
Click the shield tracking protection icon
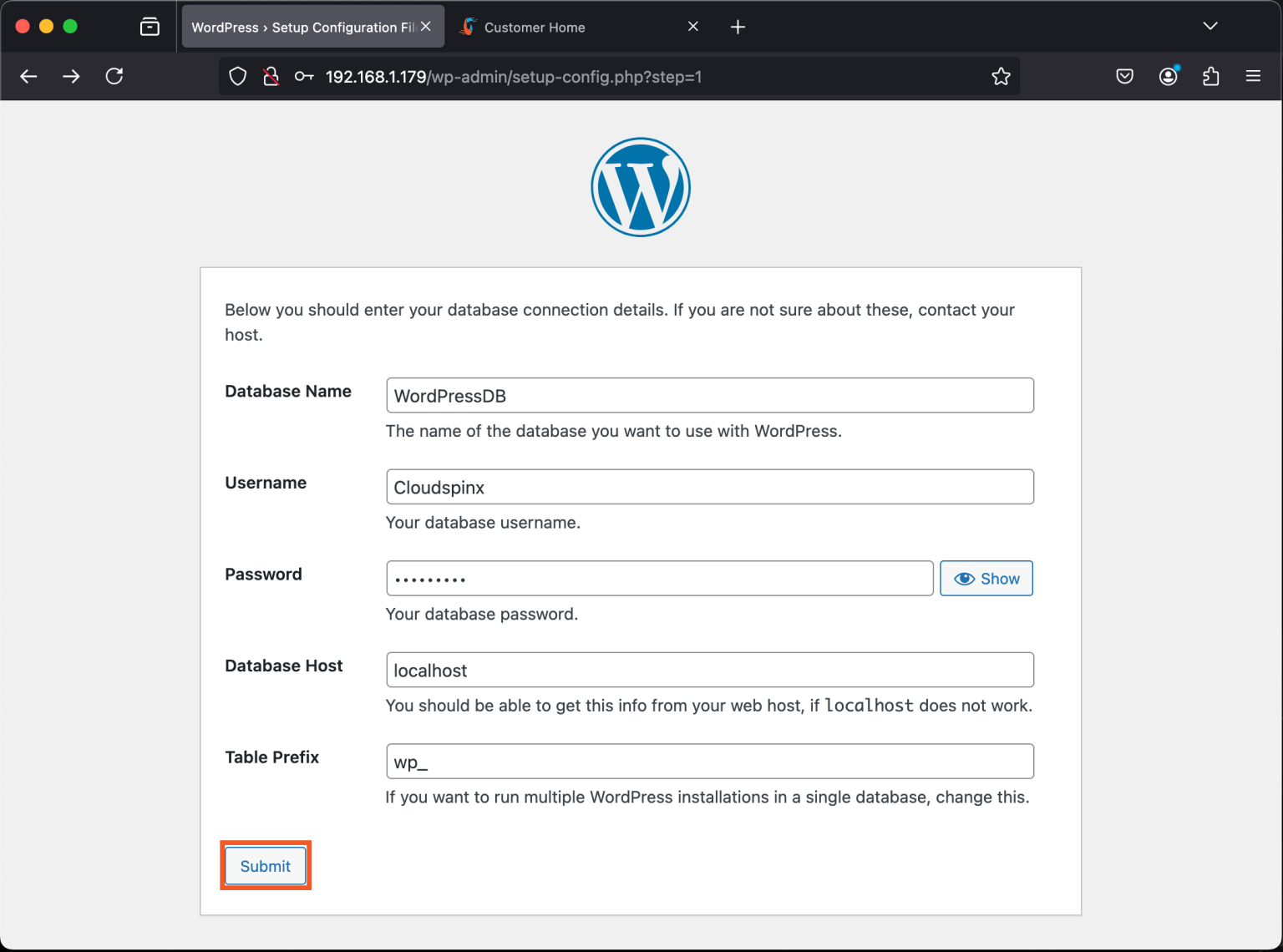[x=237, y=76]
